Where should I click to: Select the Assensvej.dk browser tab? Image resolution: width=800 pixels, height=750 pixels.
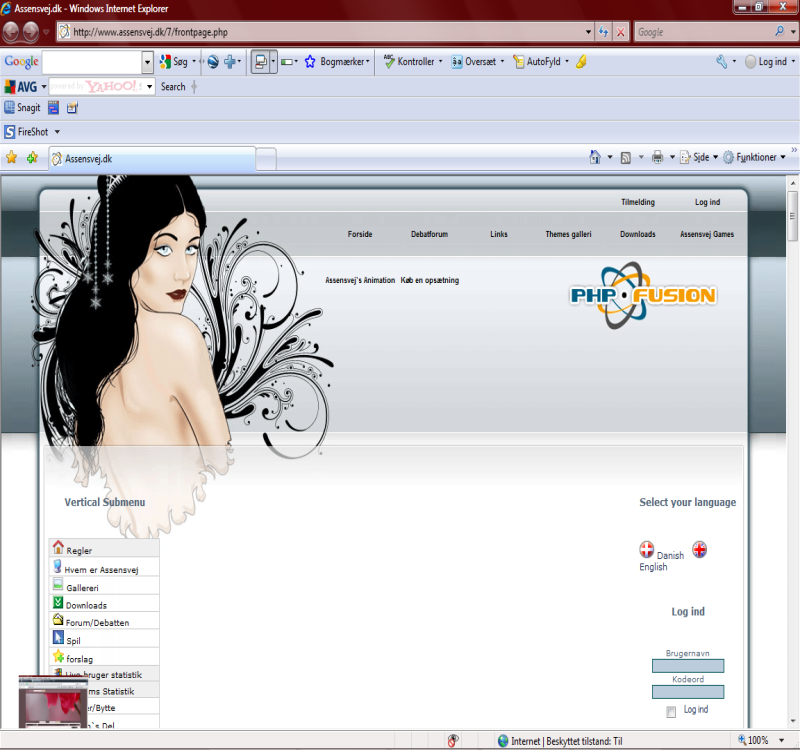pyautogui.click(x=152, y=159)
